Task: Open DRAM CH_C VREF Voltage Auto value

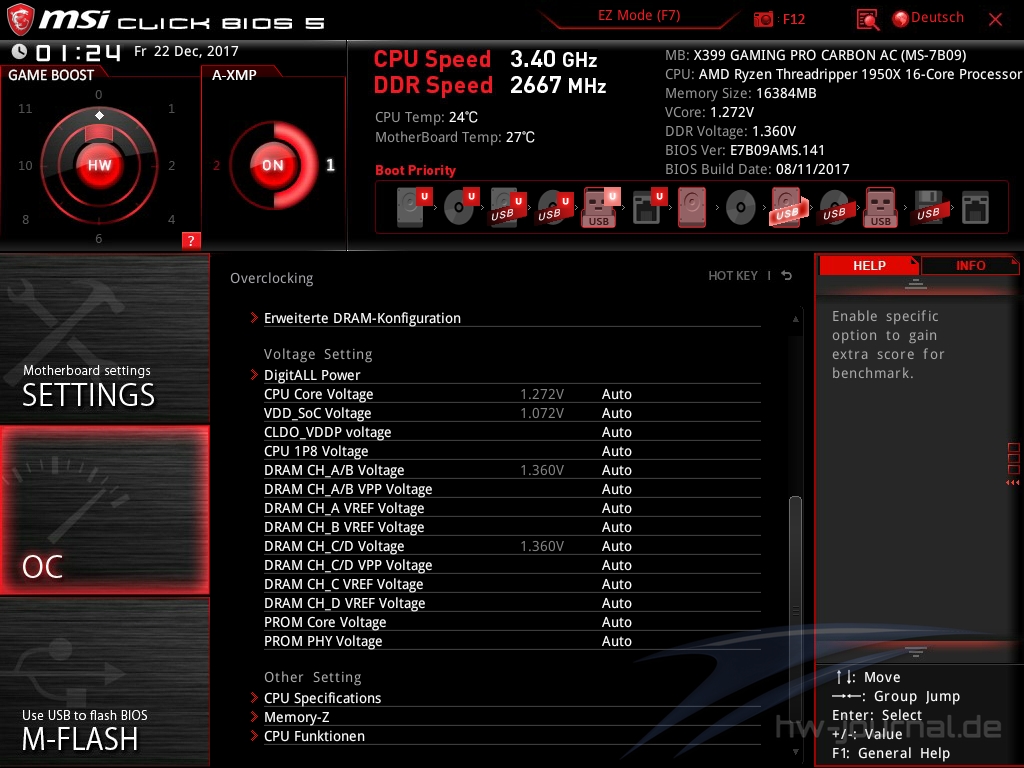Action: click(x=616, y=583)
